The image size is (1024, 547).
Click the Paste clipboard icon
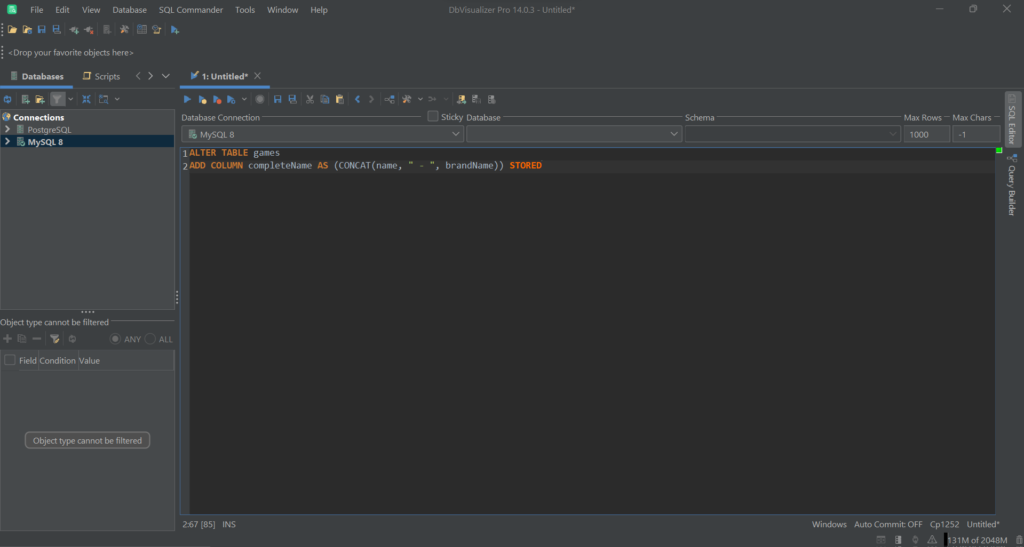(340, 99)
